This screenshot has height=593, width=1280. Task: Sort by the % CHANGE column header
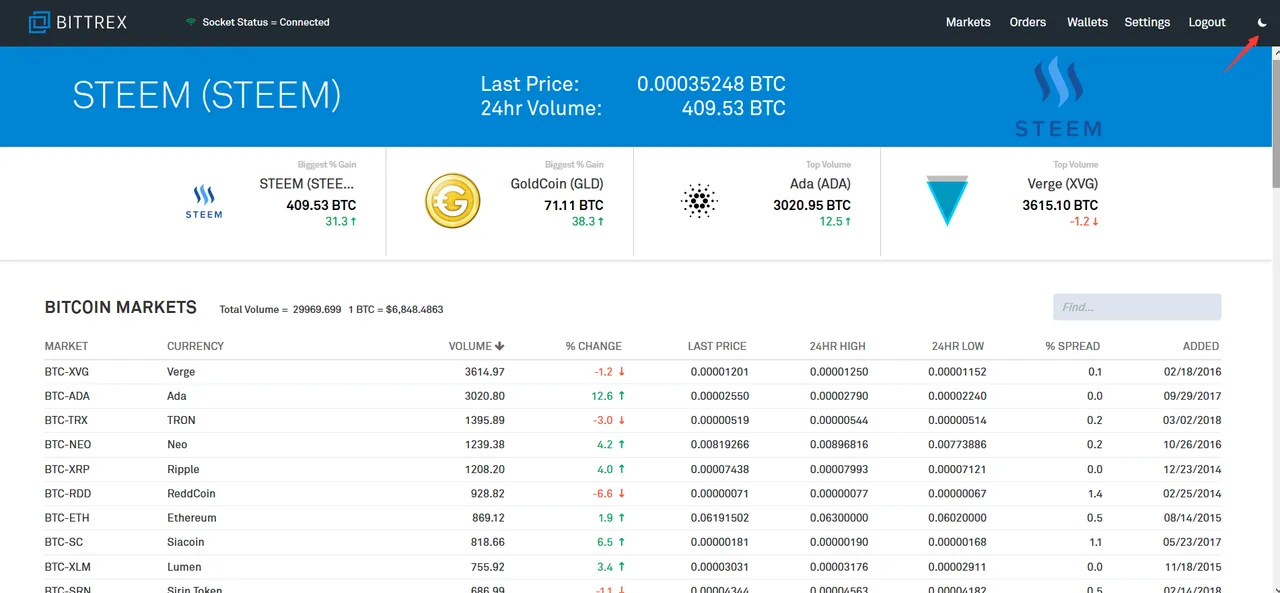(x=594, y=346)
